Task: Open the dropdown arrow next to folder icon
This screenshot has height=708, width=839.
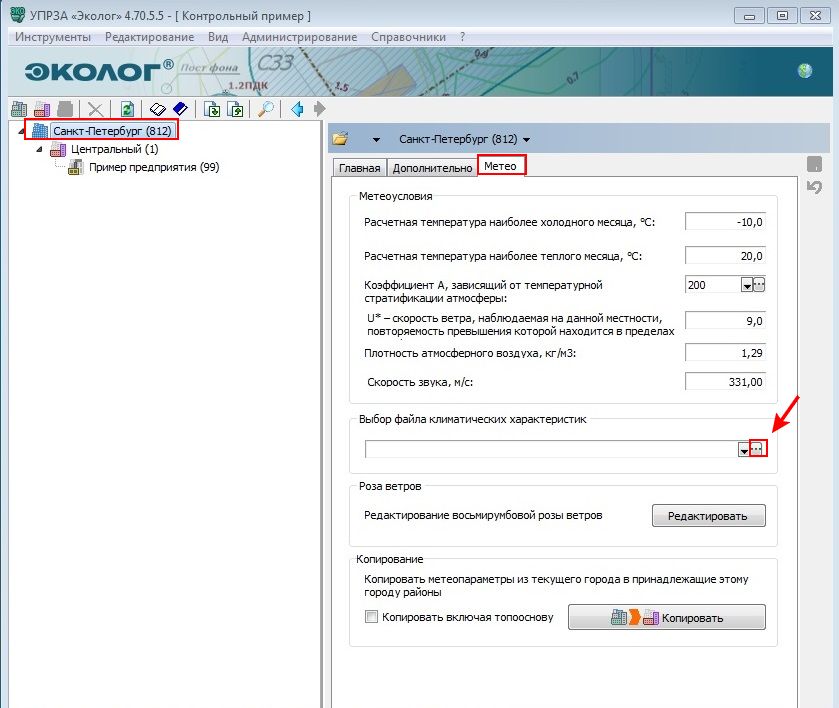Action: [x=376, y=140]
